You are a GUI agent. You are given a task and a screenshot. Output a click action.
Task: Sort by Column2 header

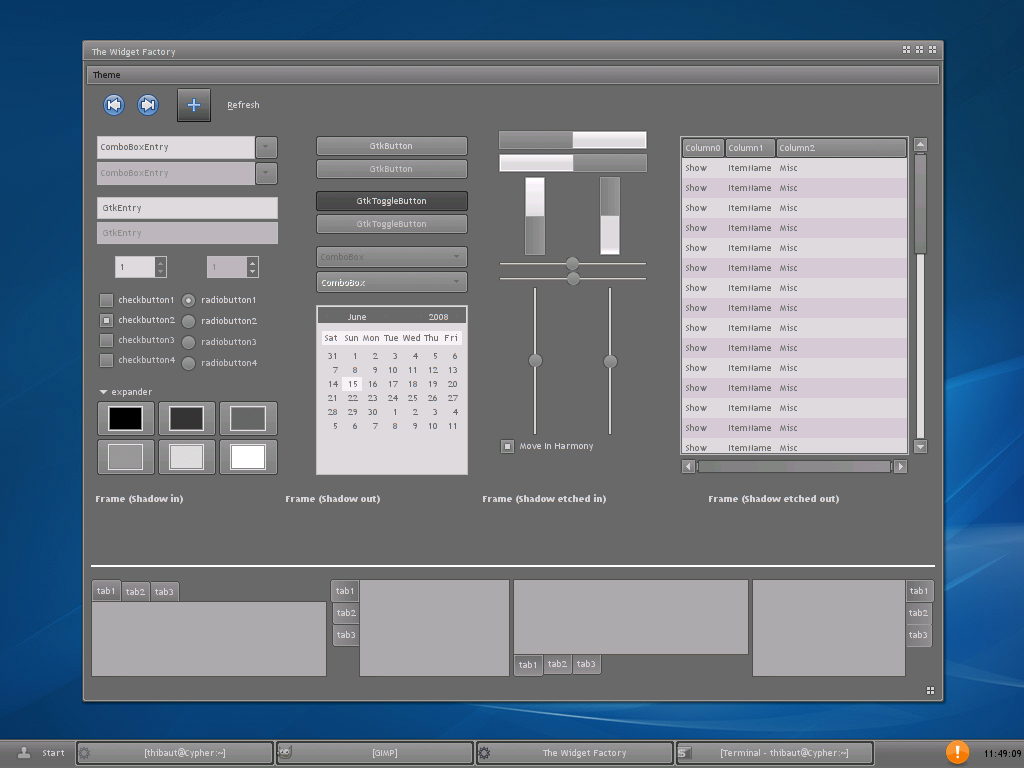(841, 148)
